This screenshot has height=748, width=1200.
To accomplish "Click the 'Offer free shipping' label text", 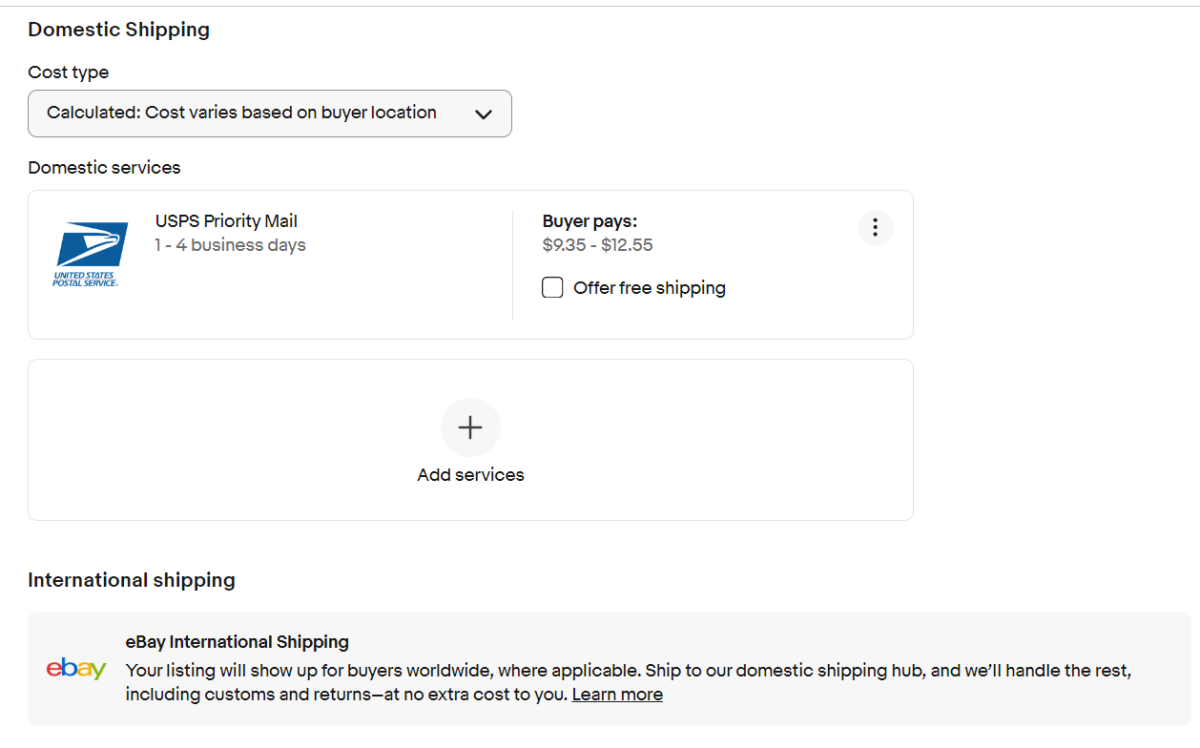I will click(x=649, y=288).
